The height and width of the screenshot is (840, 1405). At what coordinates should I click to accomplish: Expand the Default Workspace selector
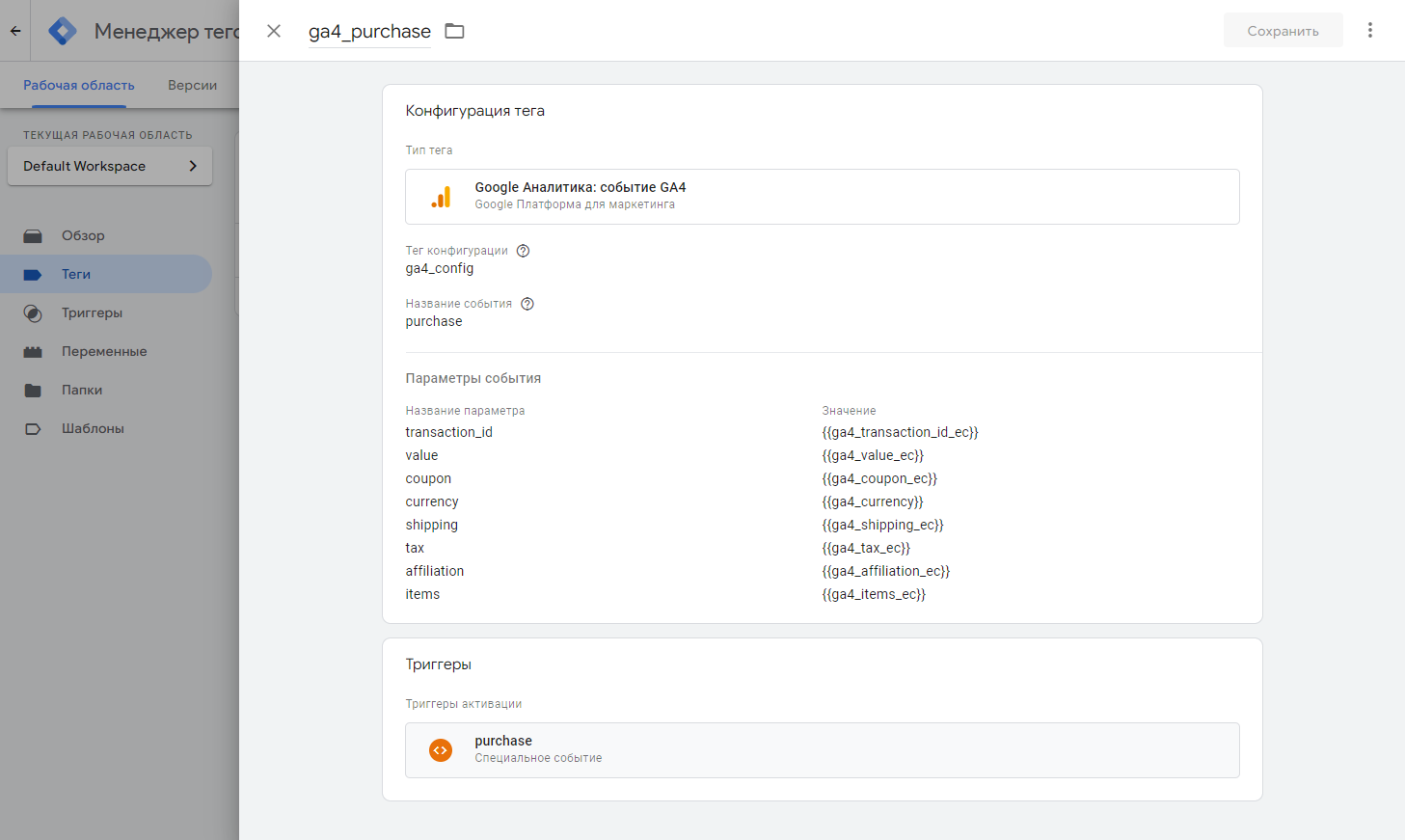click(110, 166)
